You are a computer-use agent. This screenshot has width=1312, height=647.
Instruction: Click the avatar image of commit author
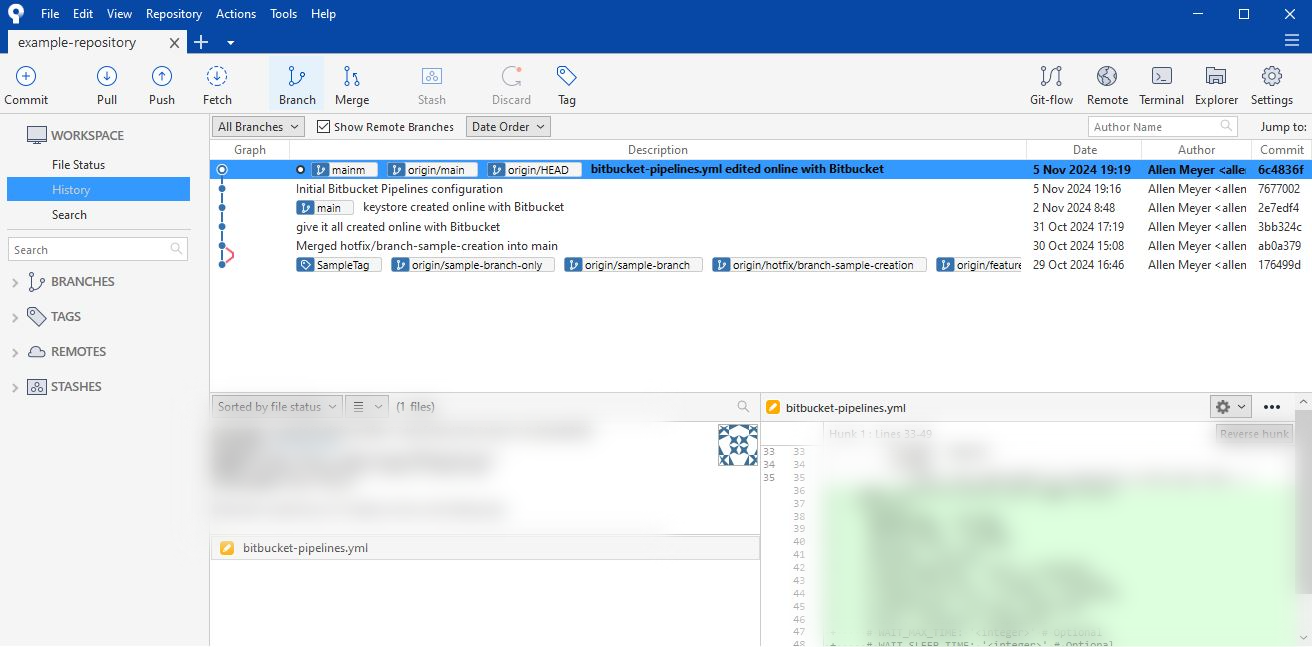tap(738, 445)
